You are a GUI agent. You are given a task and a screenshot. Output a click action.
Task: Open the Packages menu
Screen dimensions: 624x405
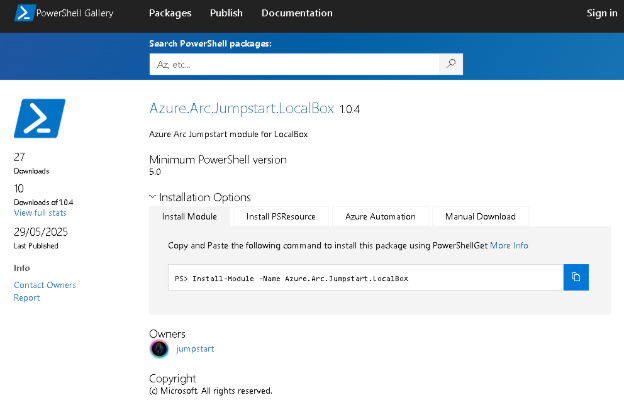170,13
